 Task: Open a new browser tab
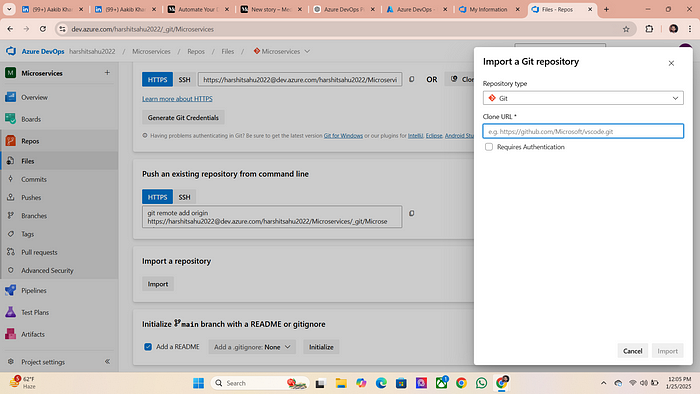tap(606, 9)
